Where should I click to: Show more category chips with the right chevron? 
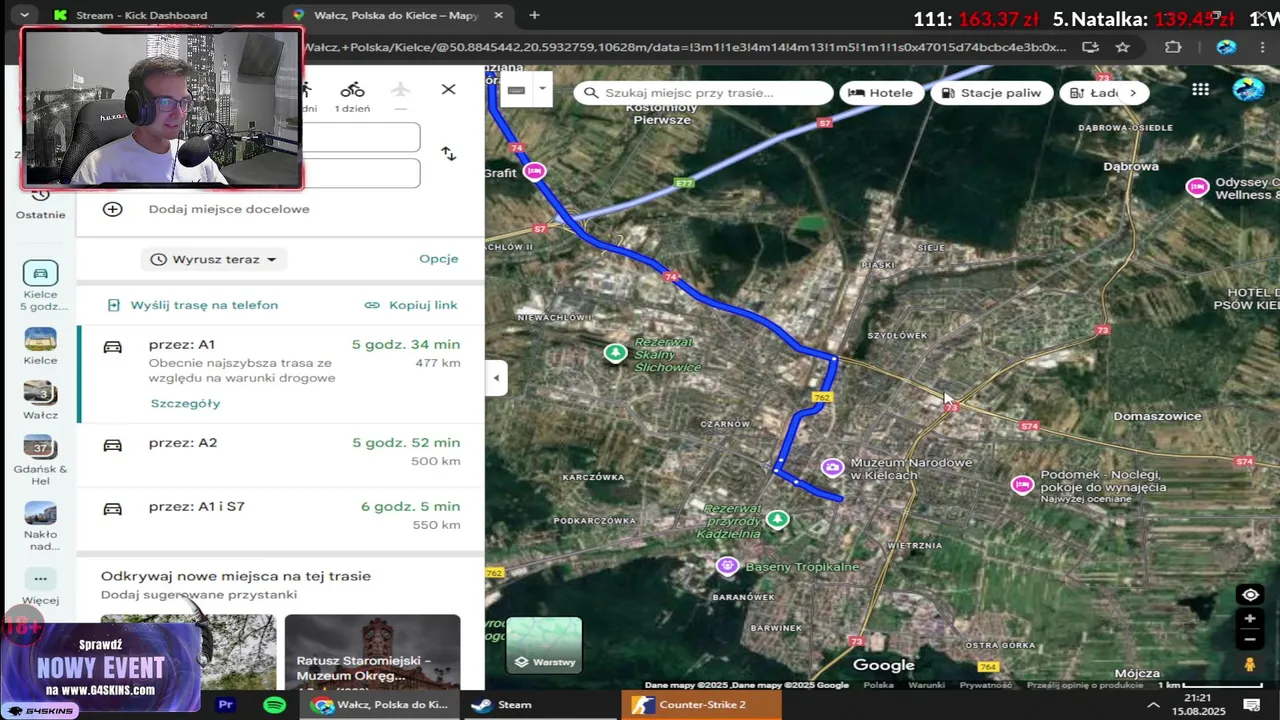(1132, 93)
